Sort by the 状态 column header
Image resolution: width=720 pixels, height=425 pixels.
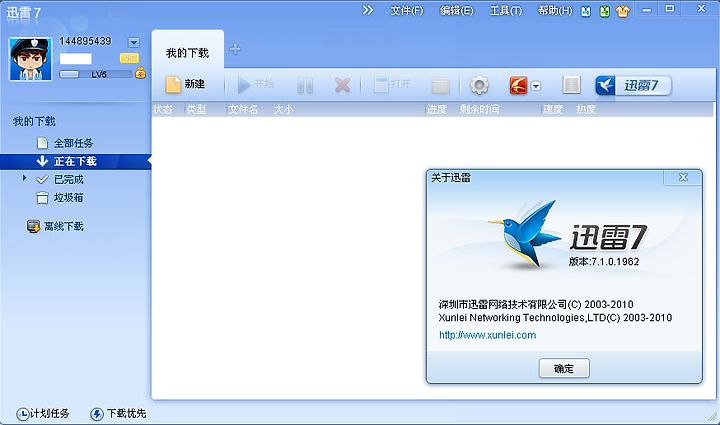163,110
